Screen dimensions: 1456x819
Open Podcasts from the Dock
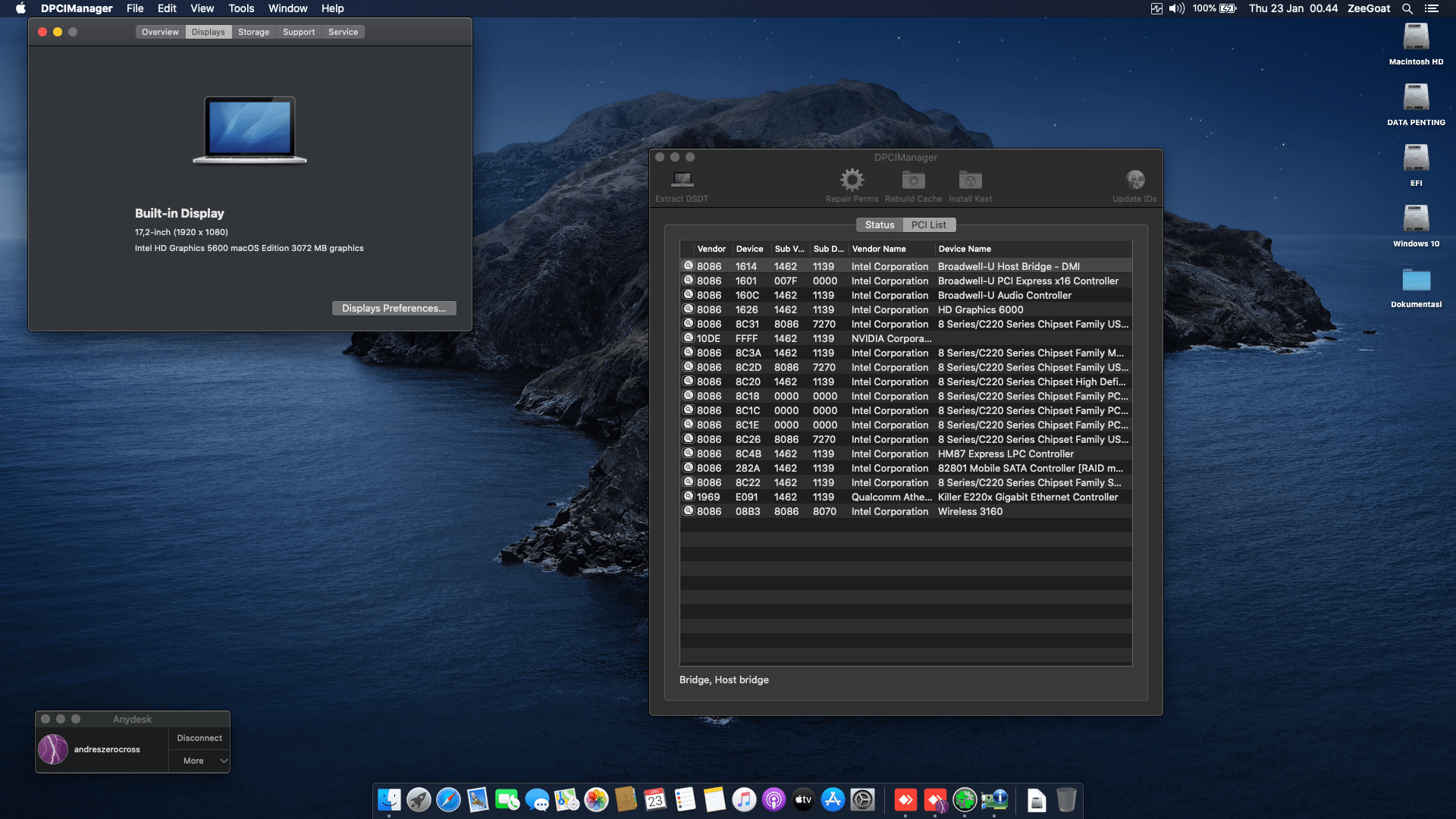coord(773,799)
